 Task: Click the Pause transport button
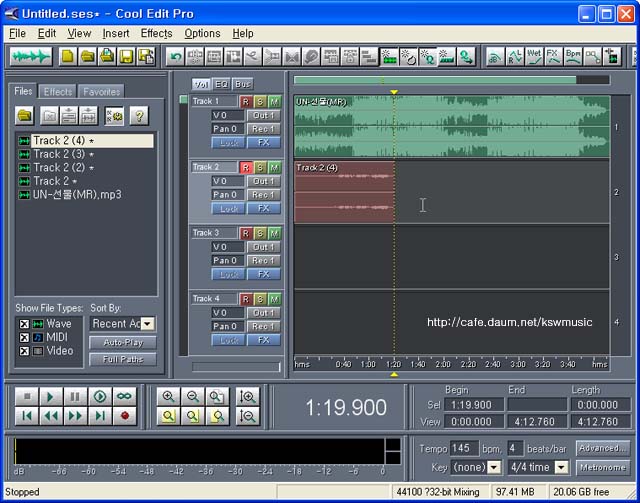pos(76,396)
